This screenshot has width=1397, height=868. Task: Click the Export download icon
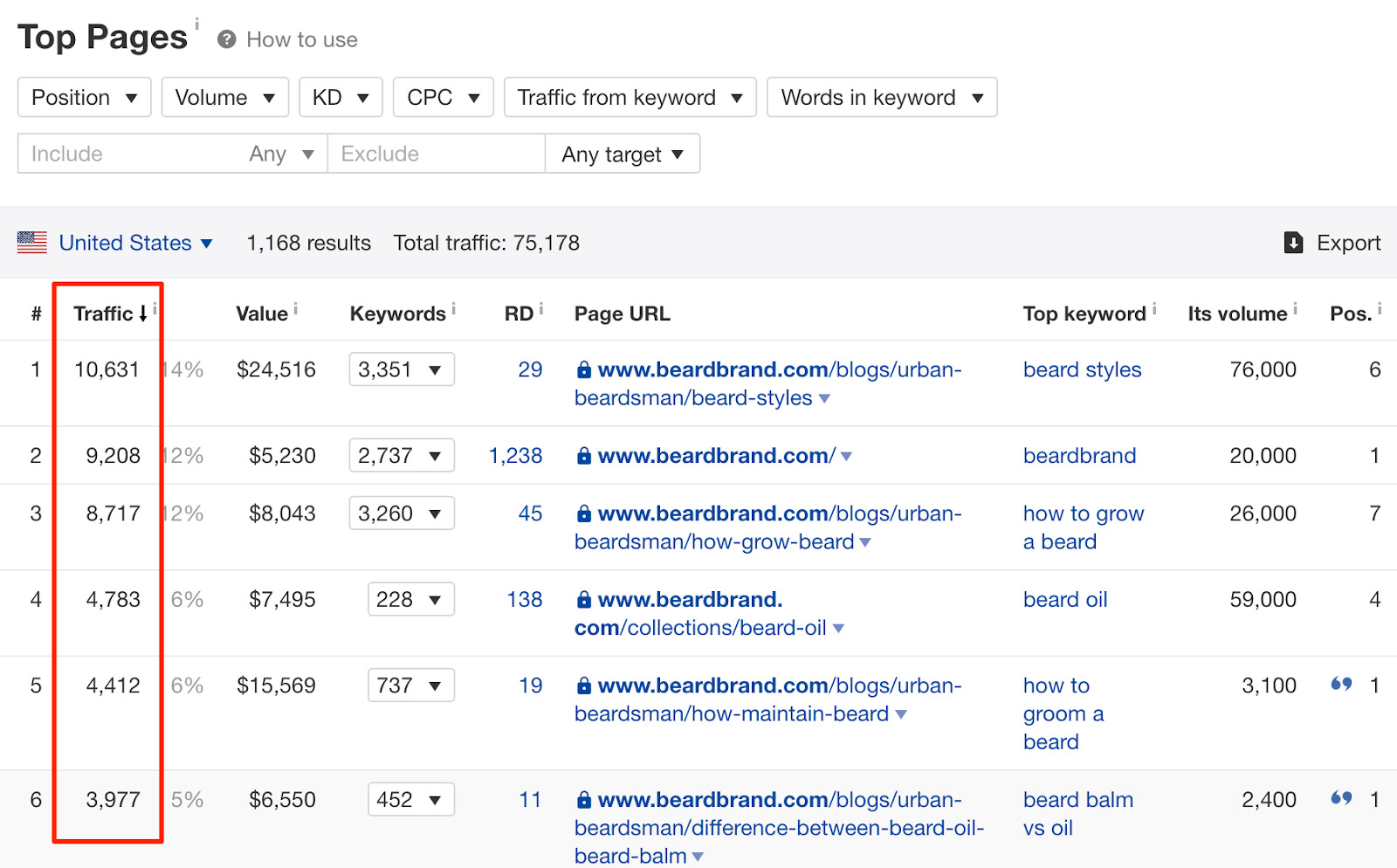(1294, 243)
